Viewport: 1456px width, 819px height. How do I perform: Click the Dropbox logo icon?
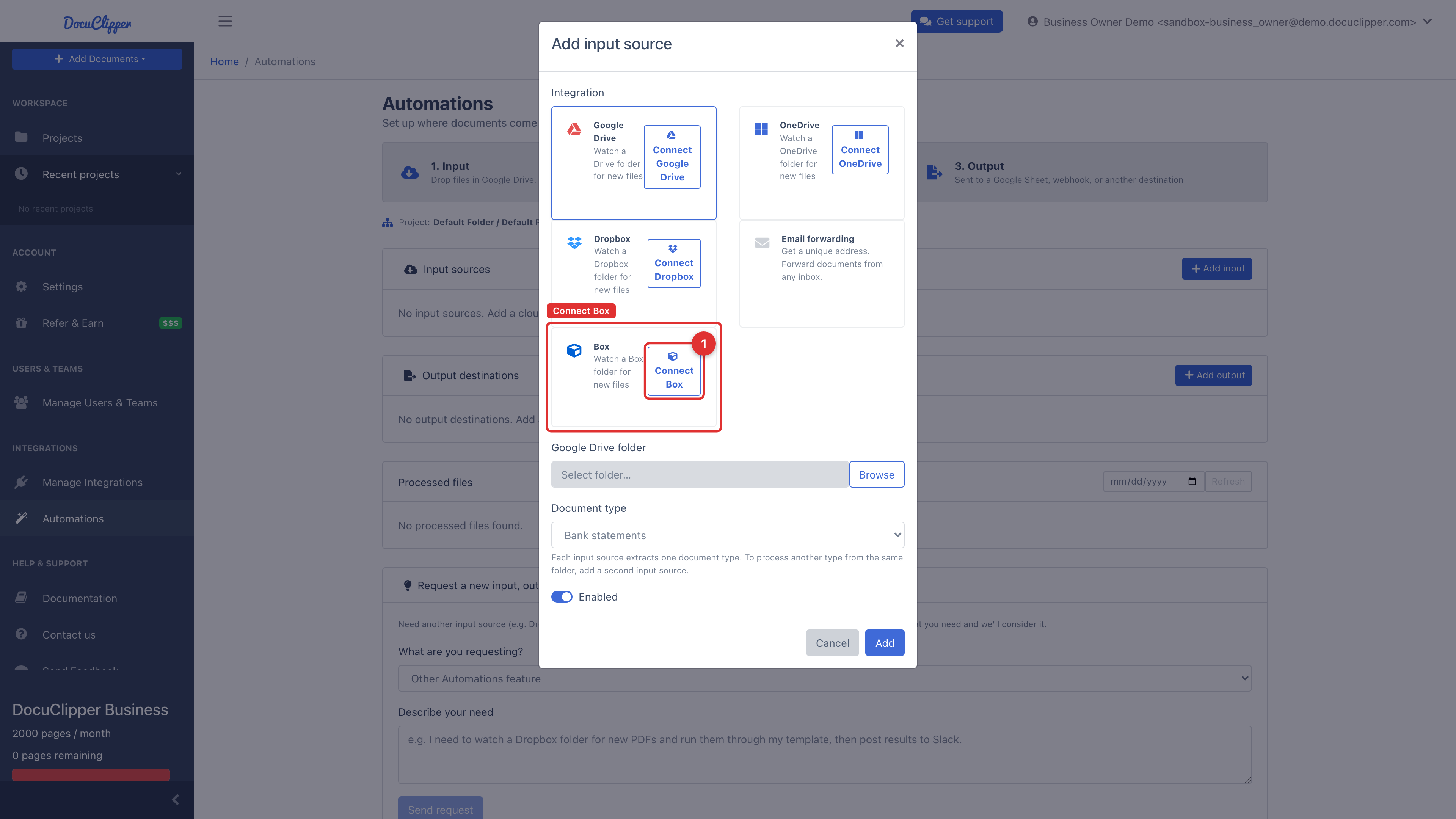pyautogui.click(x=574, y=243)
